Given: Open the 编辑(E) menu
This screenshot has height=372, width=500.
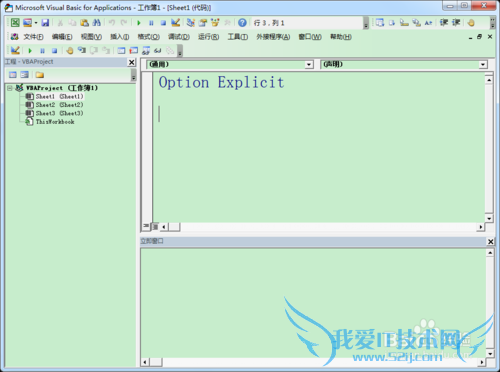Looking at the screenshot, I should point(62,37).
